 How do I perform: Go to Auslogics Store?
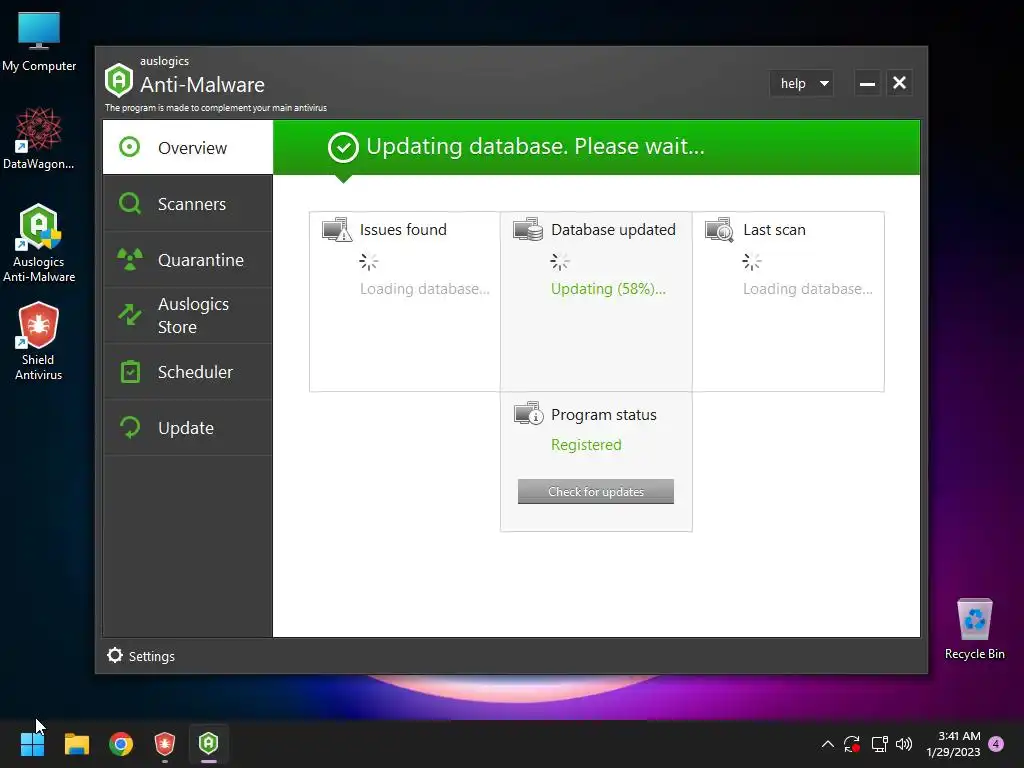[x=187, y=315]
